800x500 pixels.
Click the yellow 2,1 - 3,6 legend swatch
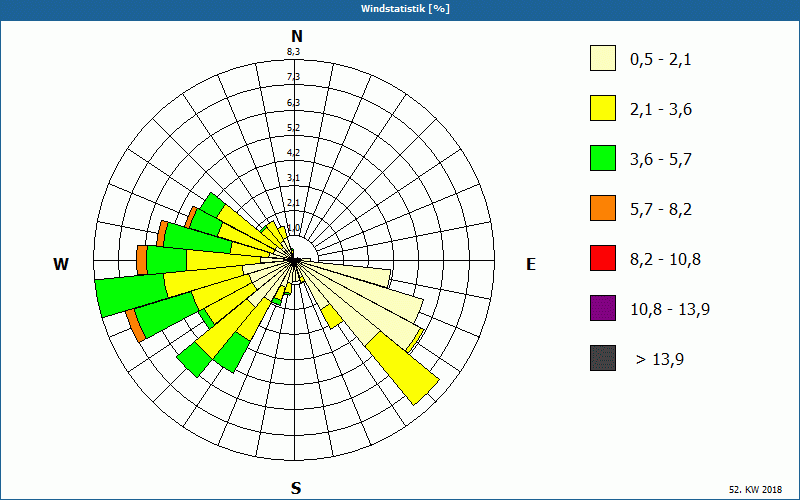point(603,108)
